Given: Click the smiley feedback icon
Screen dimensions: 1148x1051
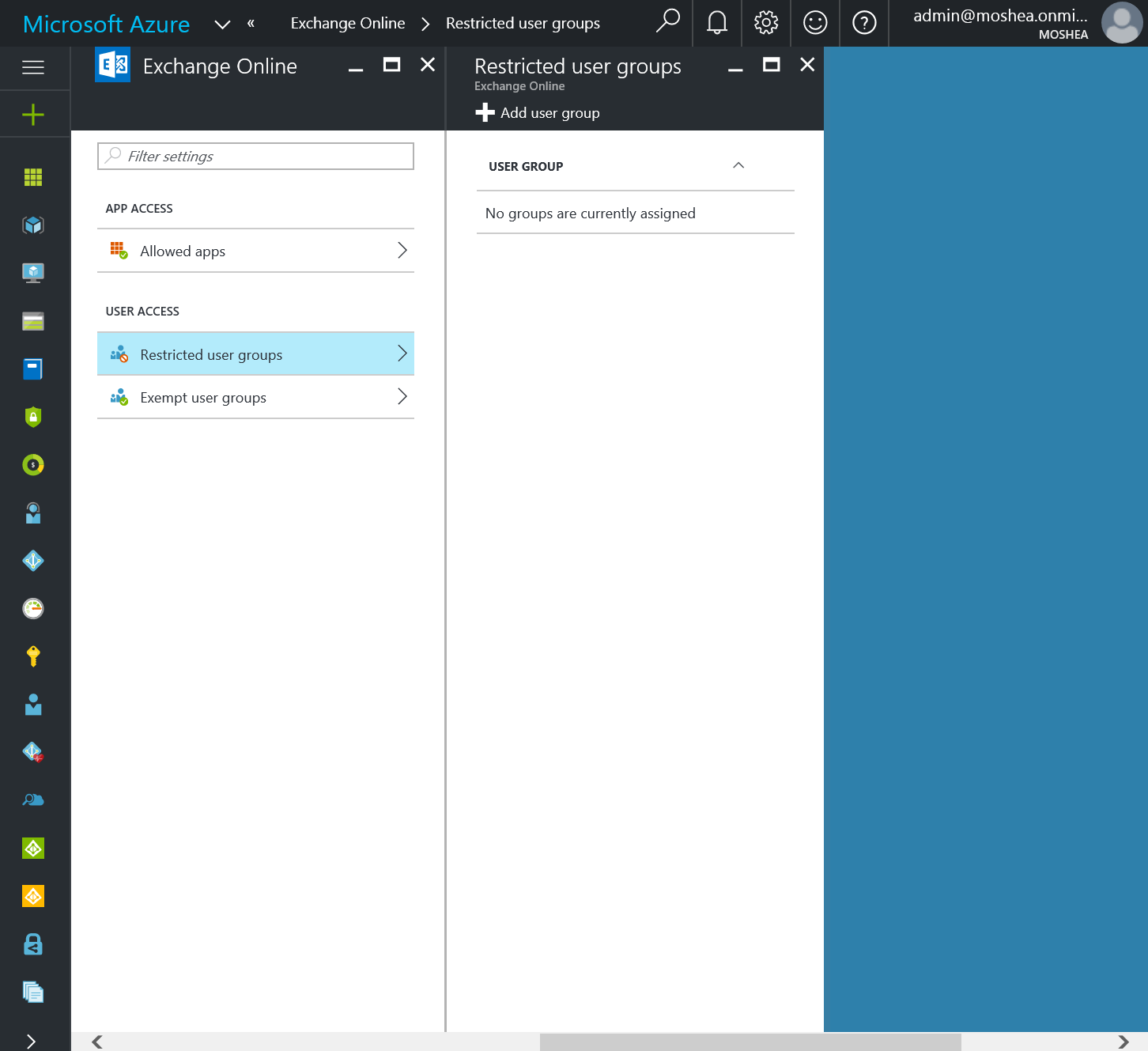Looking at the screenshot, I should tap(814, 23).
